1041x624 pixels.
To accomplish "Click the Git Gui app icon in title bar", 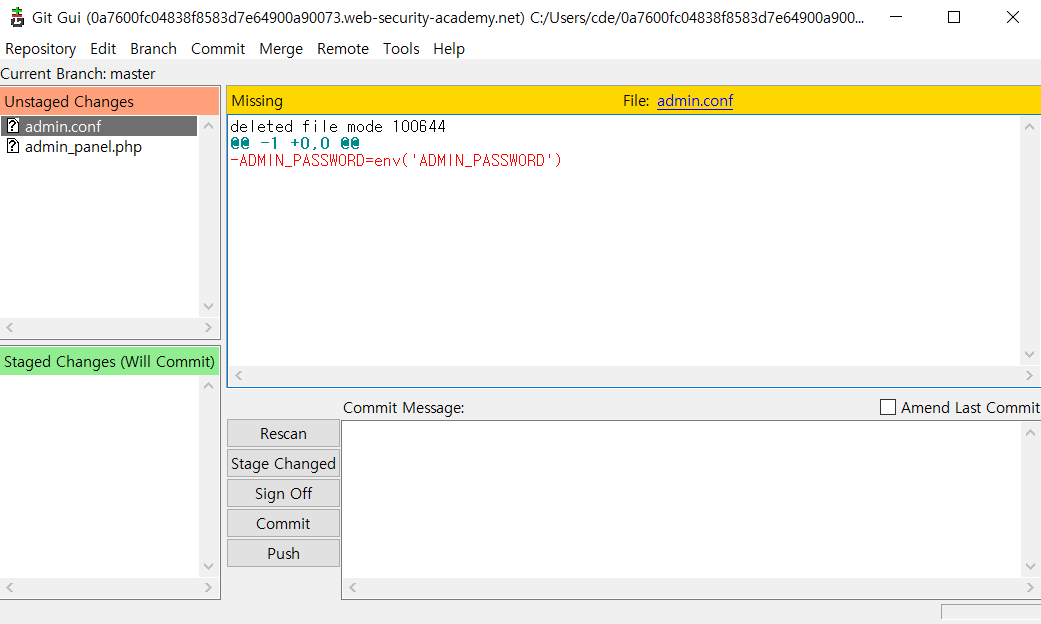I will [x=17, y=17].
